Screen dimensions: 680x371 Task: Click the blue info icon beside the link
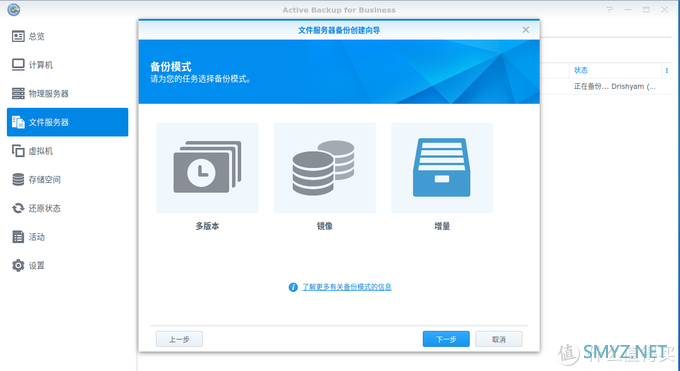[293, 287]
